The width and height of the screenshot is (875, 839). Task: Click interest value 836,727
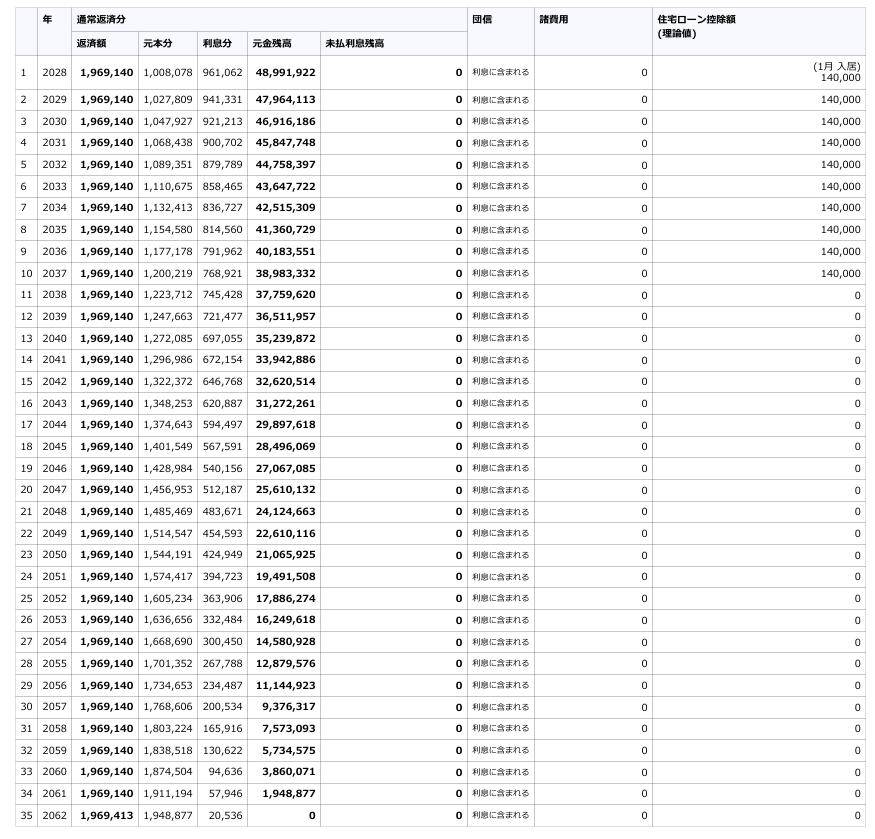(223, 208)
